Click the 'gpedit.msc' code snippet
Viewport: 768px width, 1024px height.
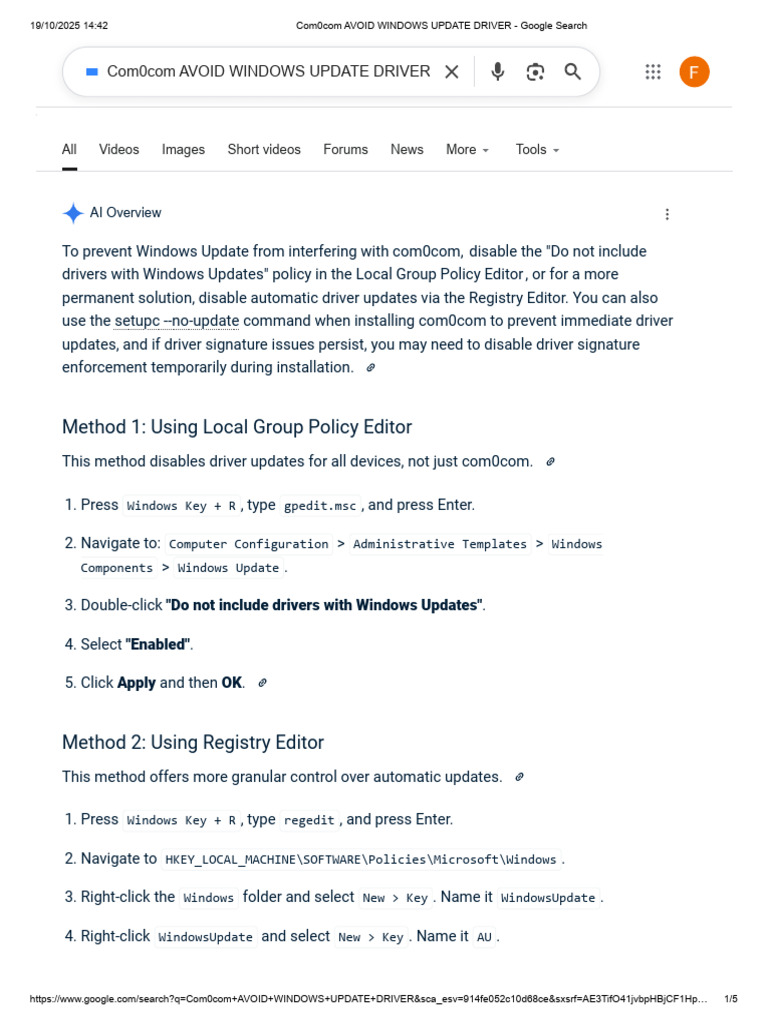coord(320,506)
